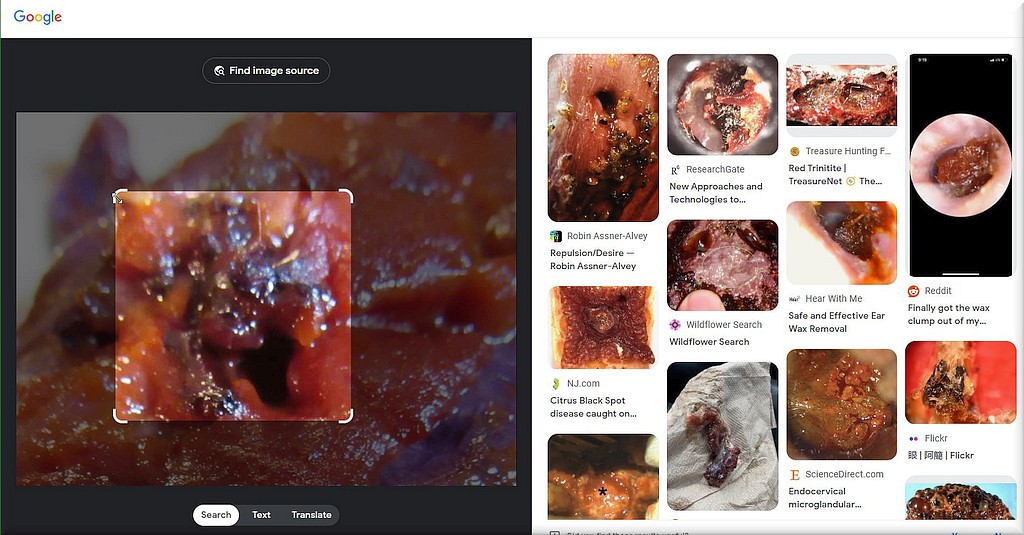
Task: Switch to the Translate tab
Action: tap(311, 515)
